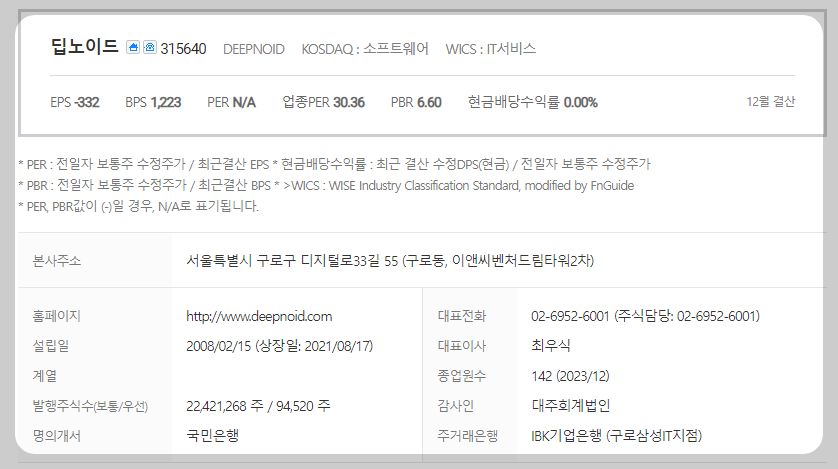Click the 대표전화 label
This screenshot has width=838, height=469.
point(462,316)
